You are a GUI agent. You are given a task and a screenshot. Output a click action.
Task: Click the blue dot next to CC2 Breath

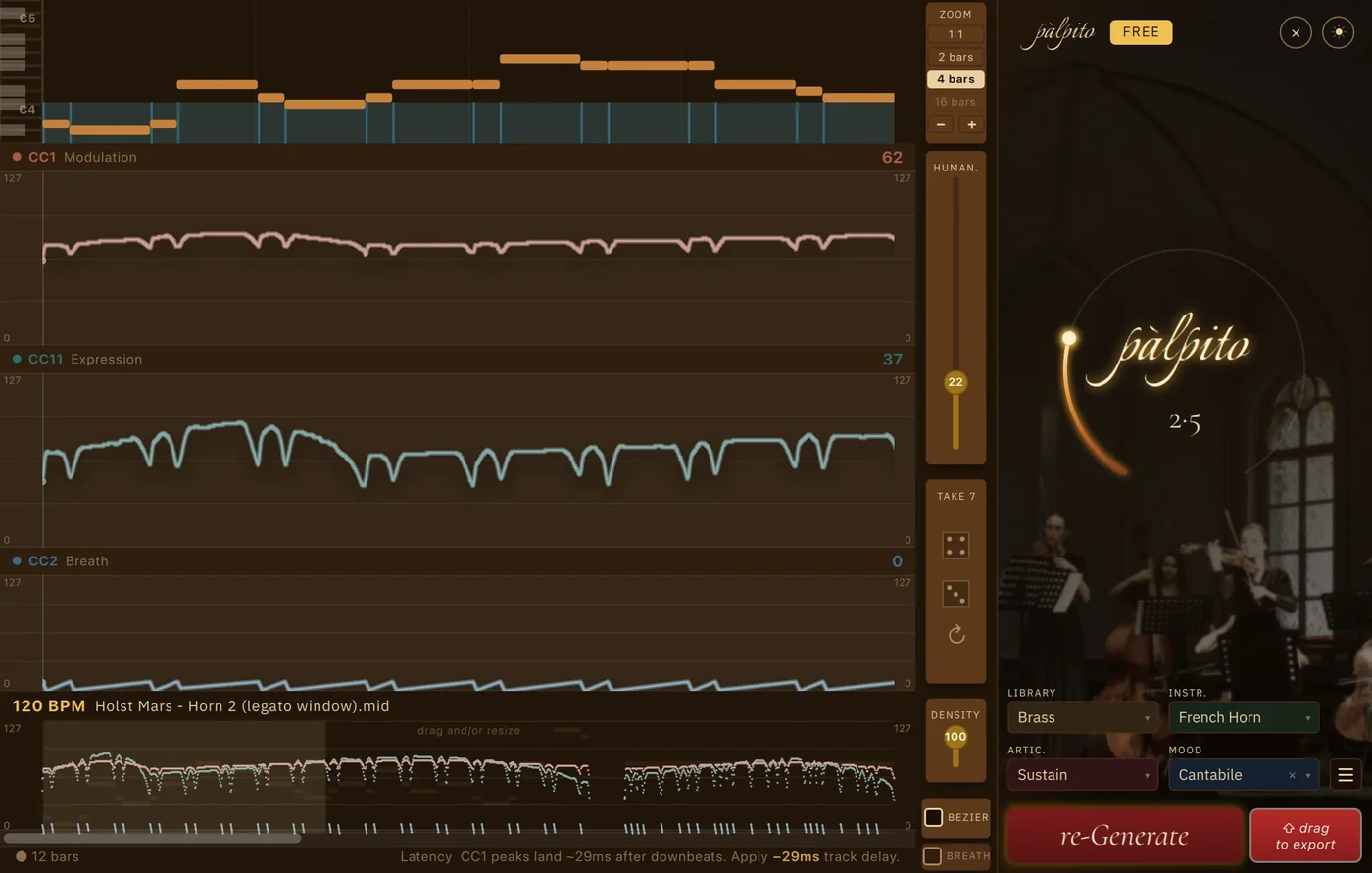click(x=17, y=560)
